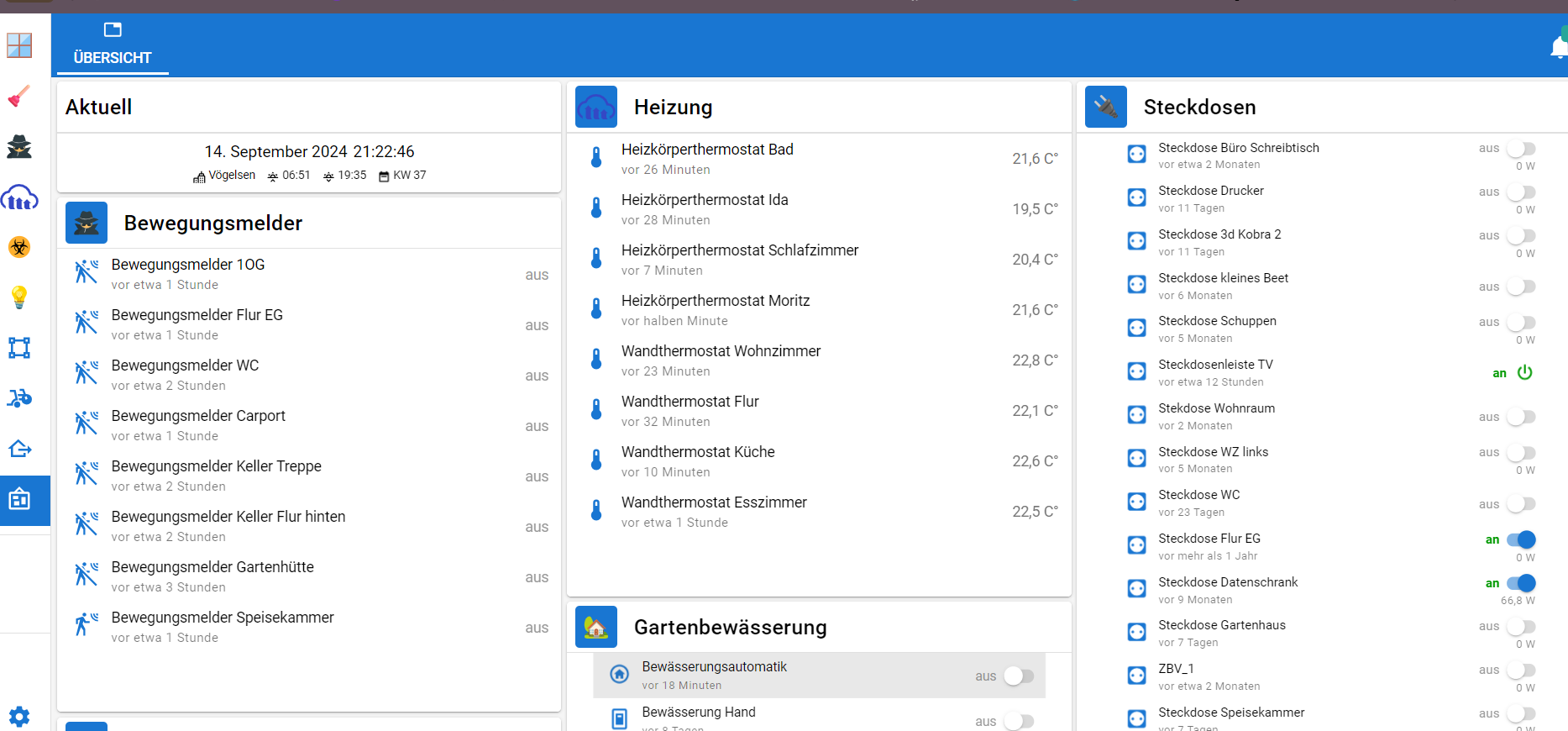
Task: Open Heizkörperthermostat Schlafzimmer entry
Action: pyautogui.click(x=819, y=260)
